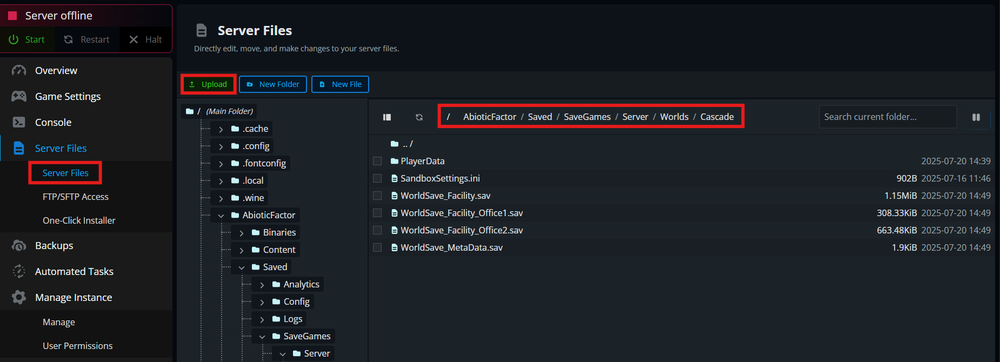Click the Start server power icon

point(13,40)
